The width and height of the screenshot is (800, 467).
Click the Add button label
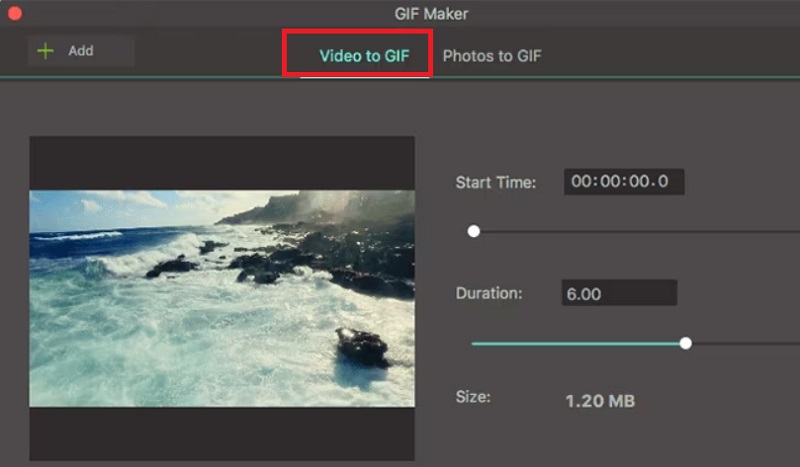click(81, 51)
